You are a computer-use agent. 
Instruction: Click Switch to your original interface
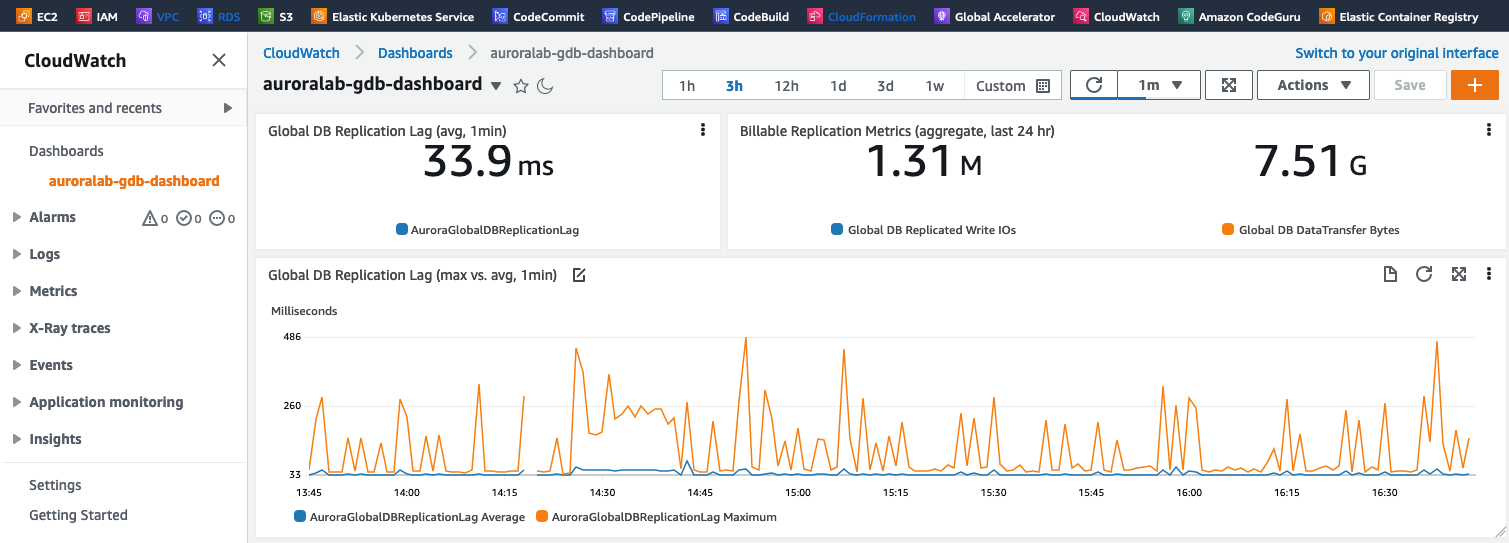pos(1397,53)
